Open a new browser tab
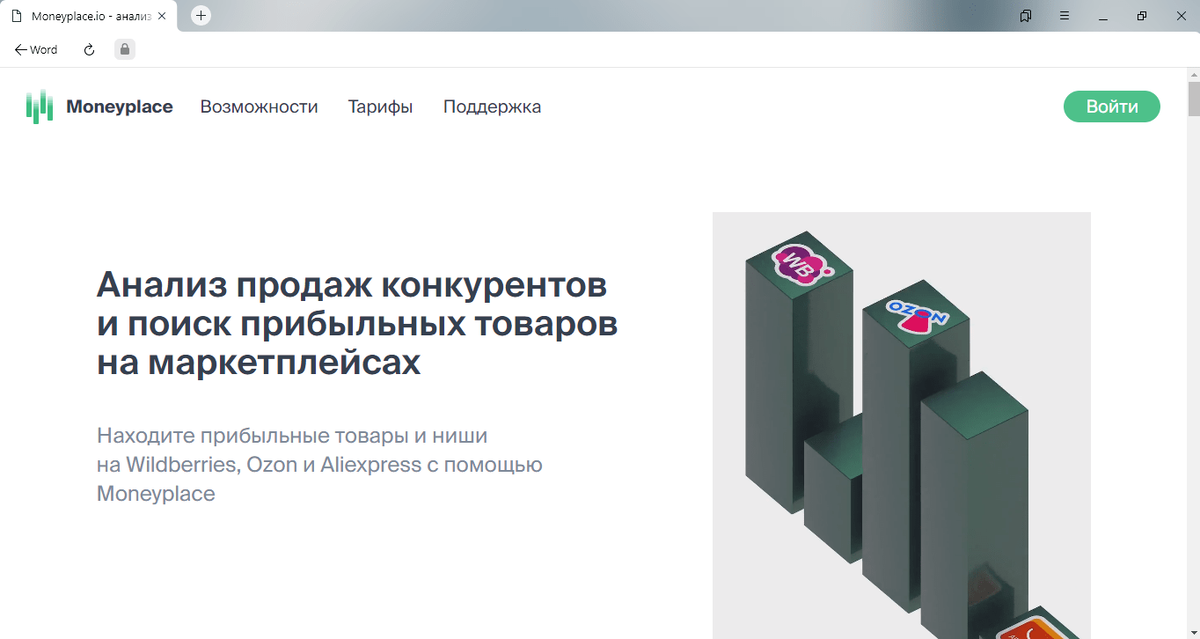1200x639 pixels. tap(201, 16)
